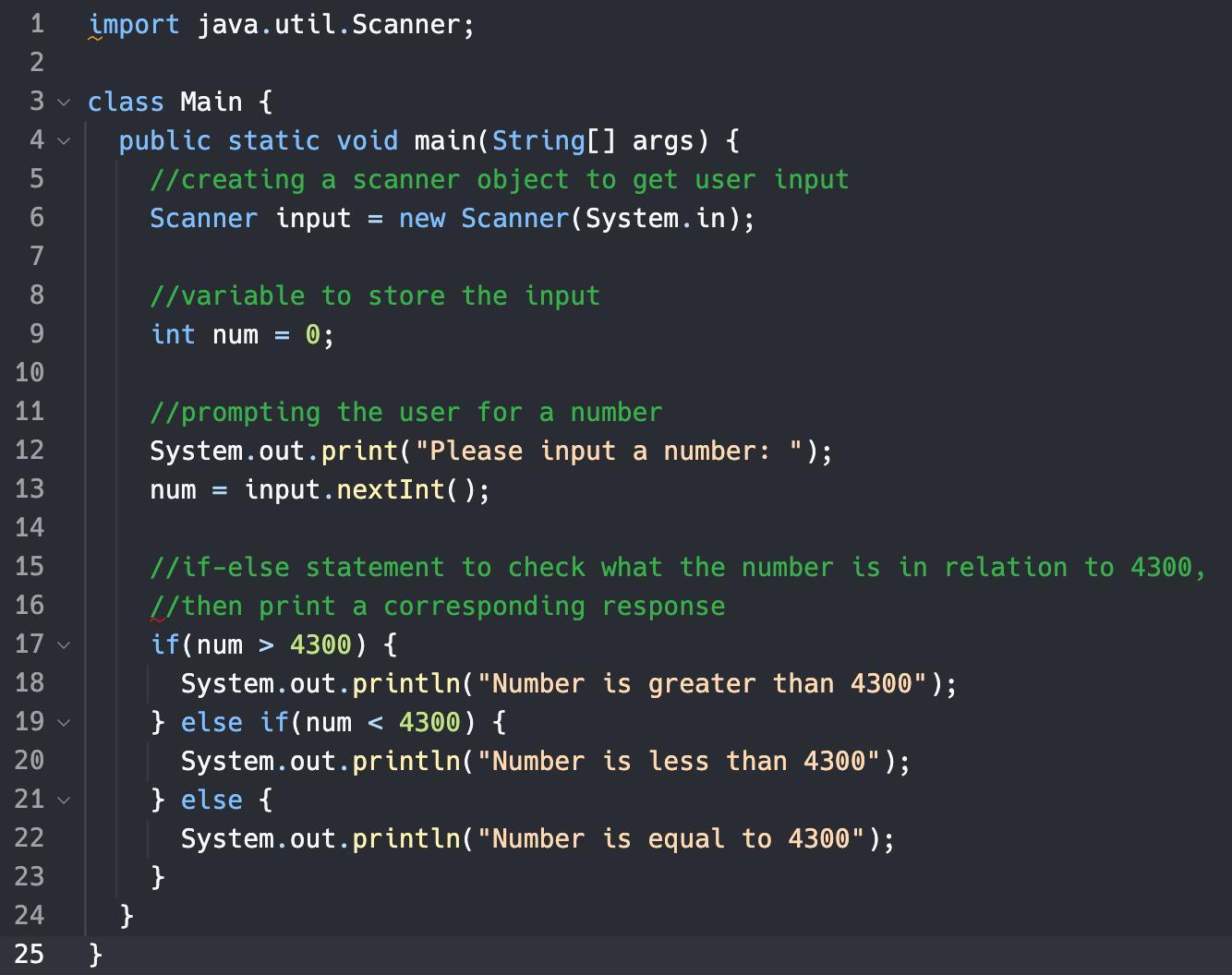Collapse the else block chevron on line 21

point(63,800)
